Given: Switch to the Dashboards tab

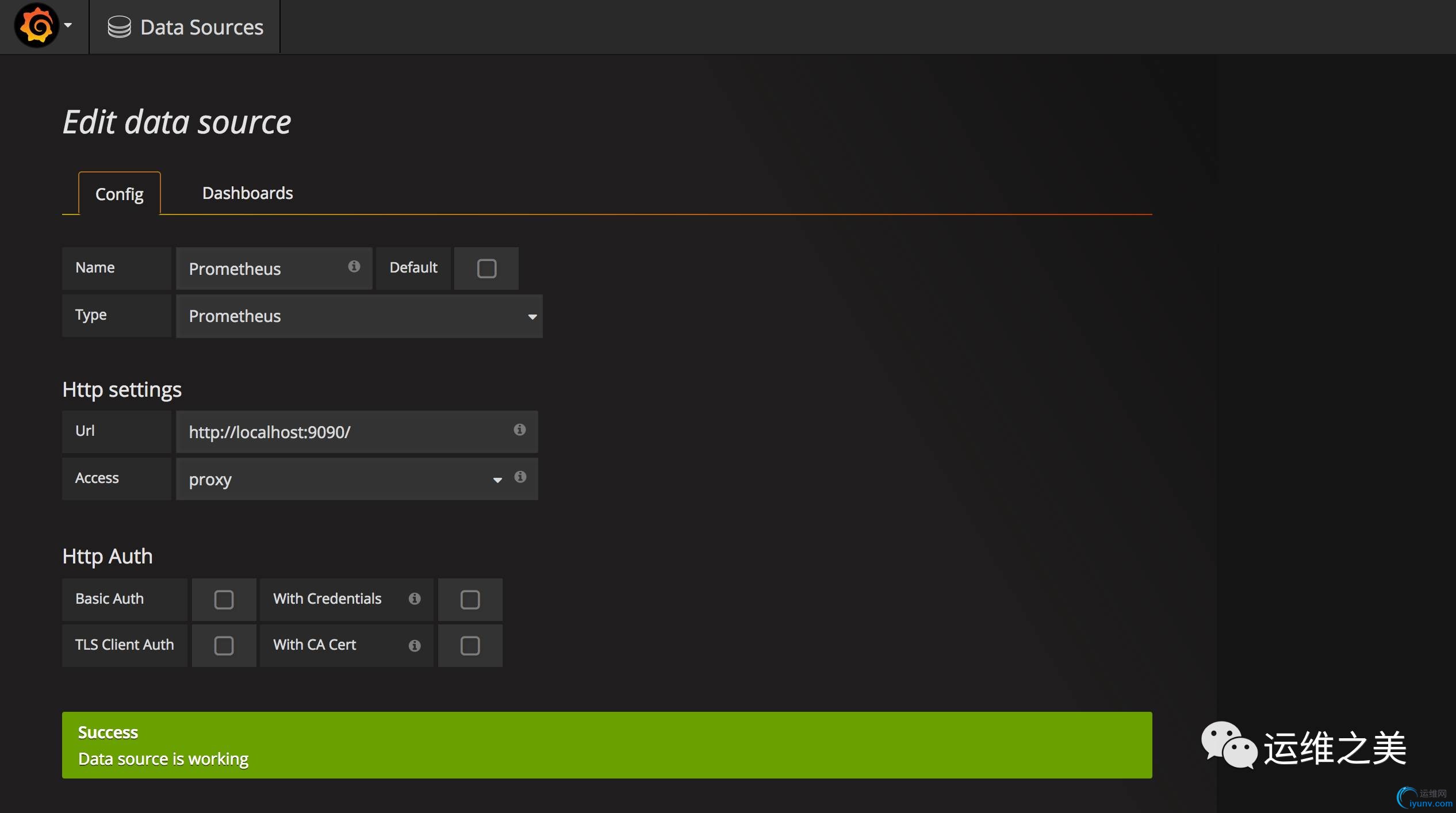Looking at the screenshot, I should coord(247,193).
